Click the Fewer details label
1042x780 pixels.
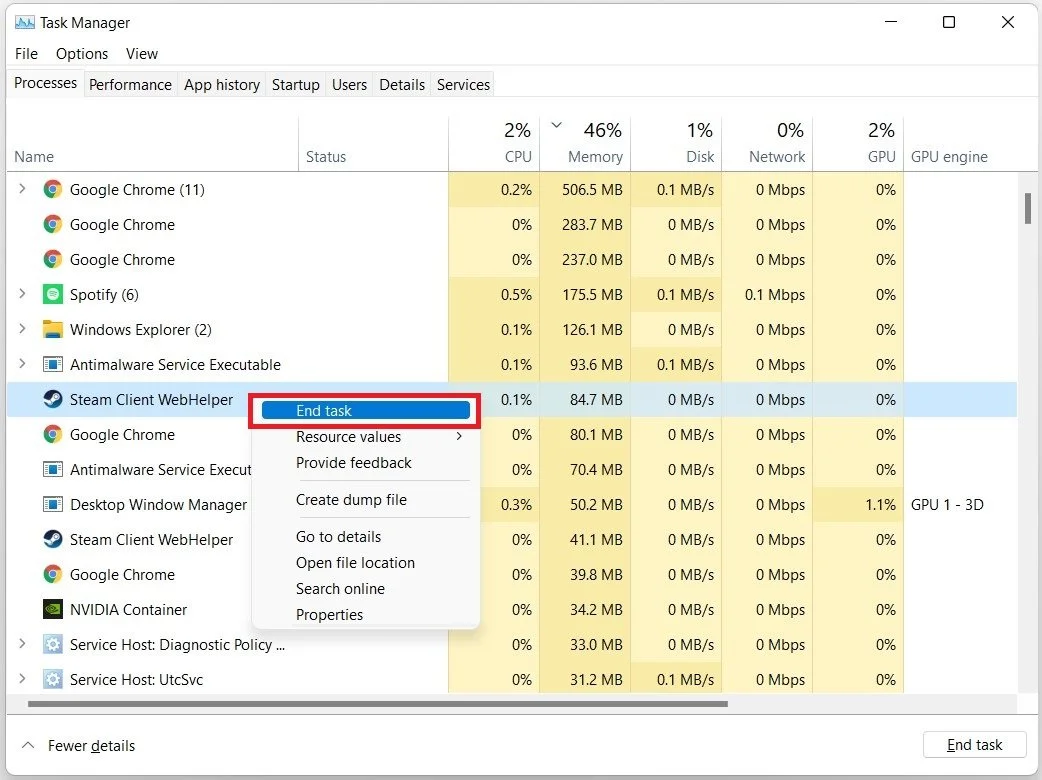91,745
